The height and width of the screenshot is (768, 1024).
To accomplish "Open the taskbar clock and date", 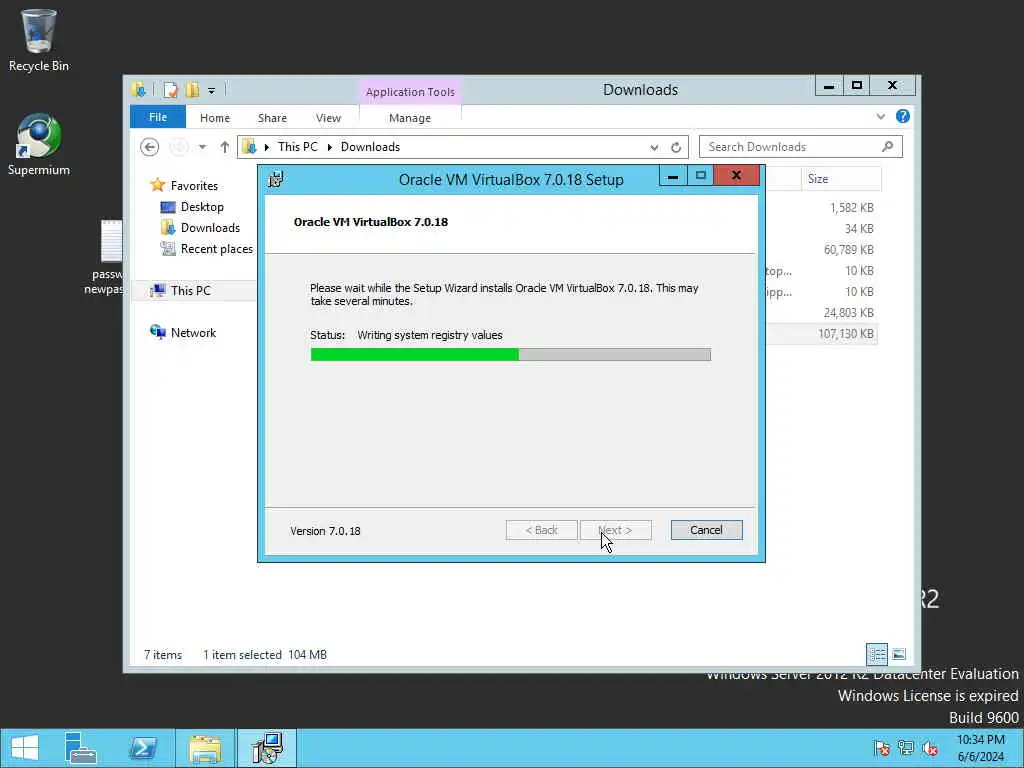I will click(980, 748).
